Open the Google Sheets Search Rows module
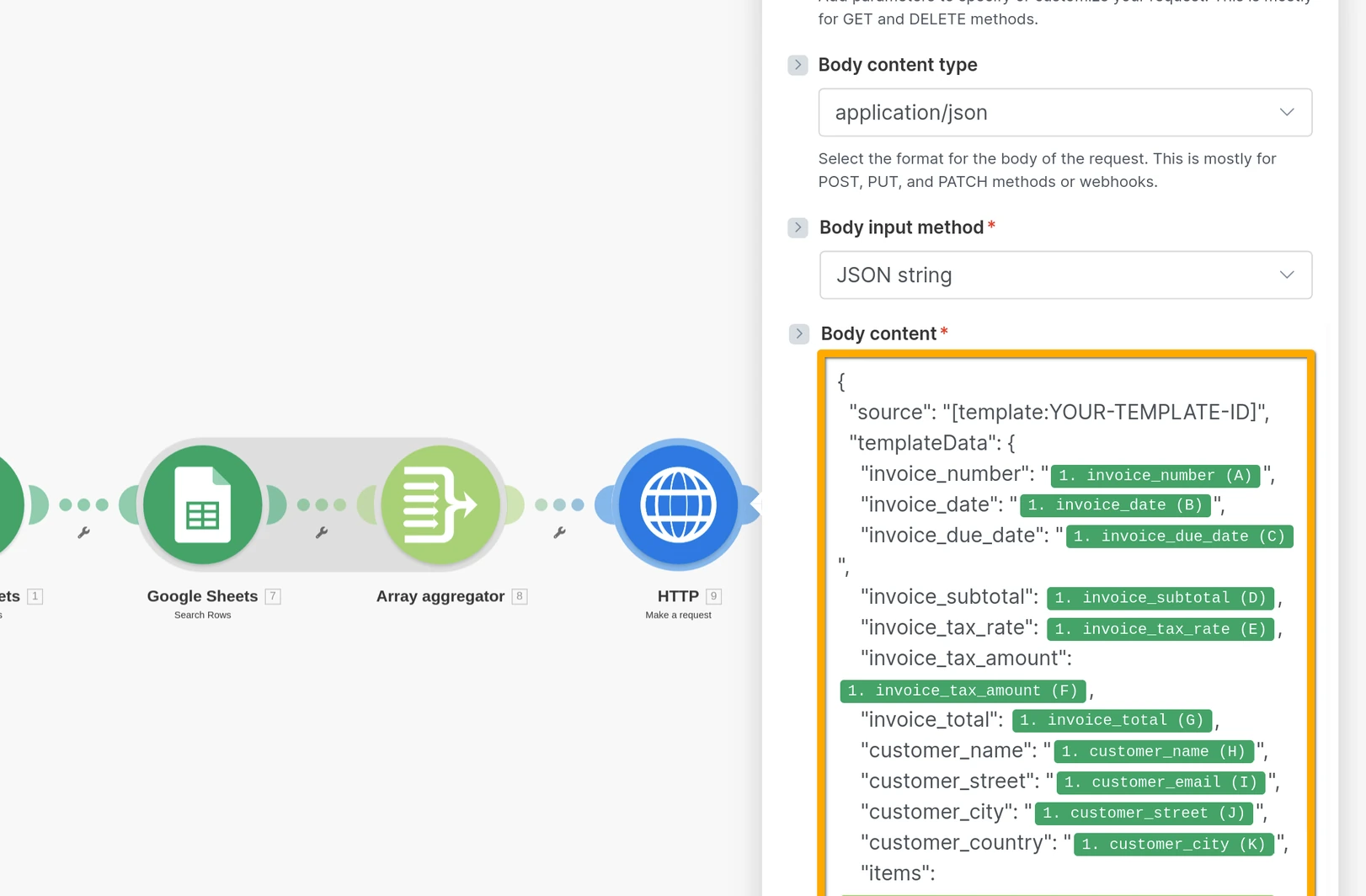 (x=202, y=504)
